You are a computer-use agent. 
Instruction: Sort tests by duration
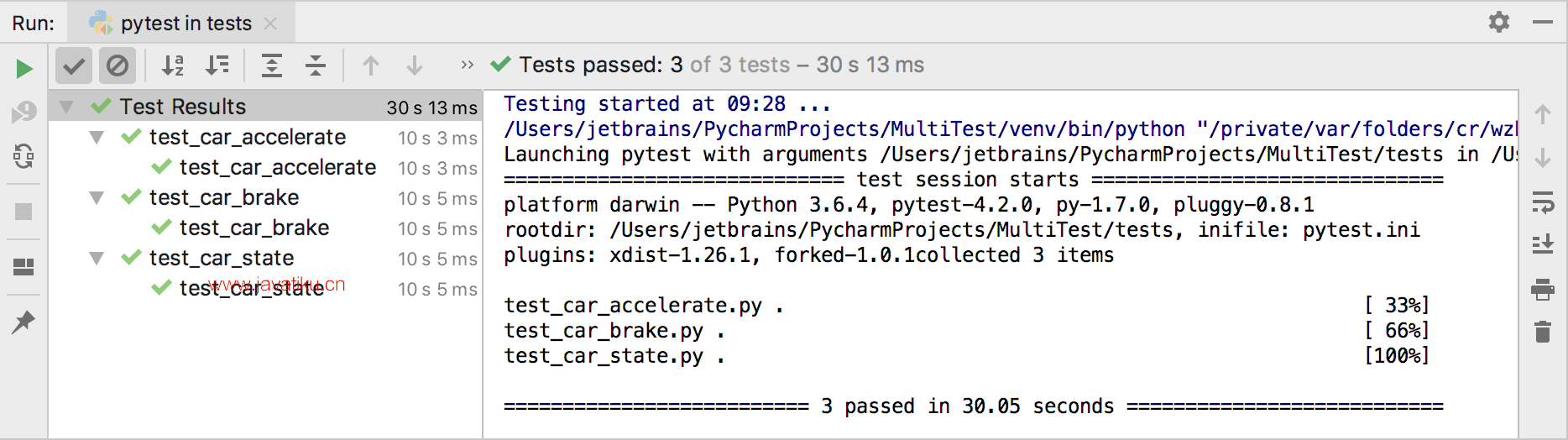[x=217, y=65]
